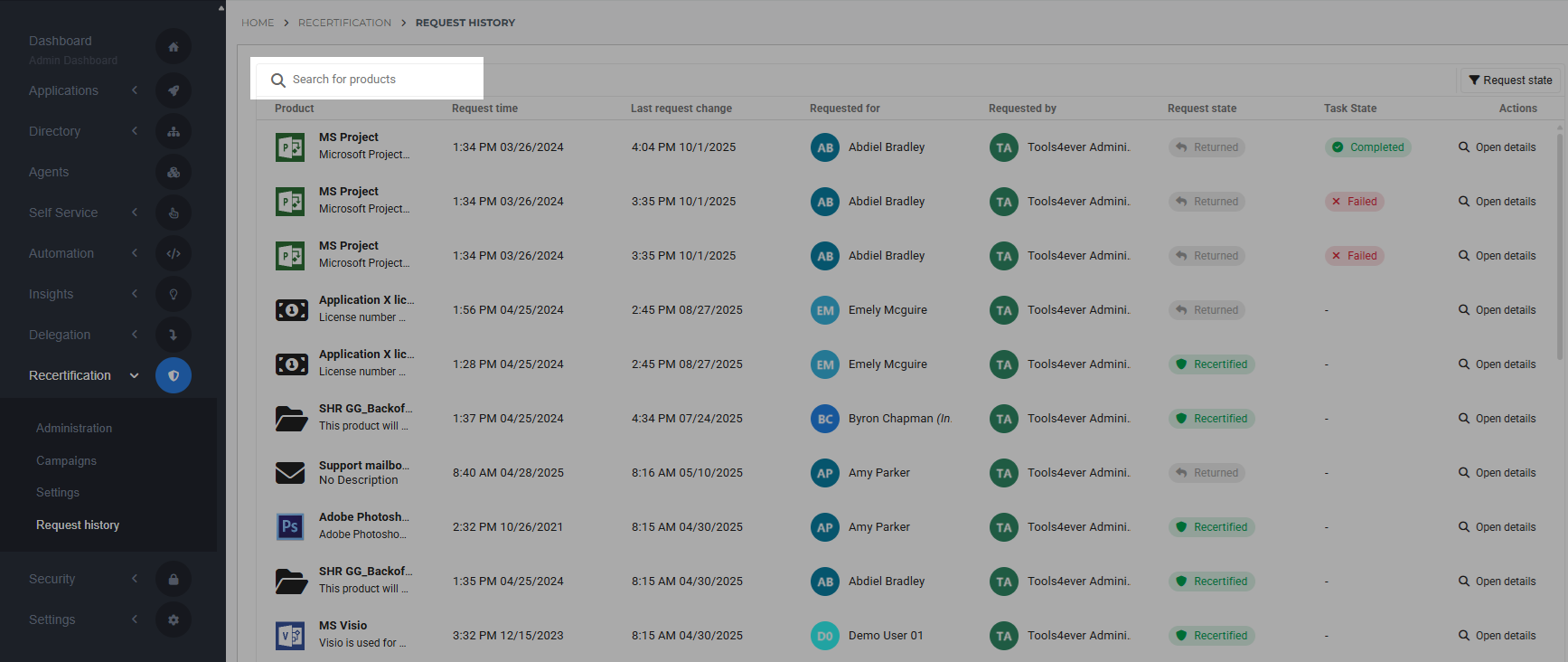Click the Settings gear icon in sidebar
The image size is (1568, 662).
pos(174,619)
